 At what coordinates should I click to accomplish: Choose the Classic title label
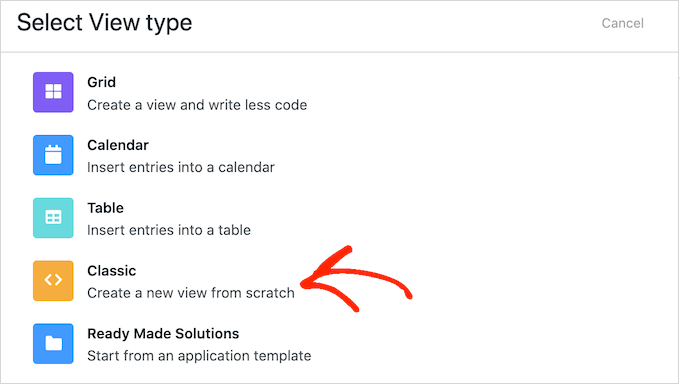coord(111,271)
